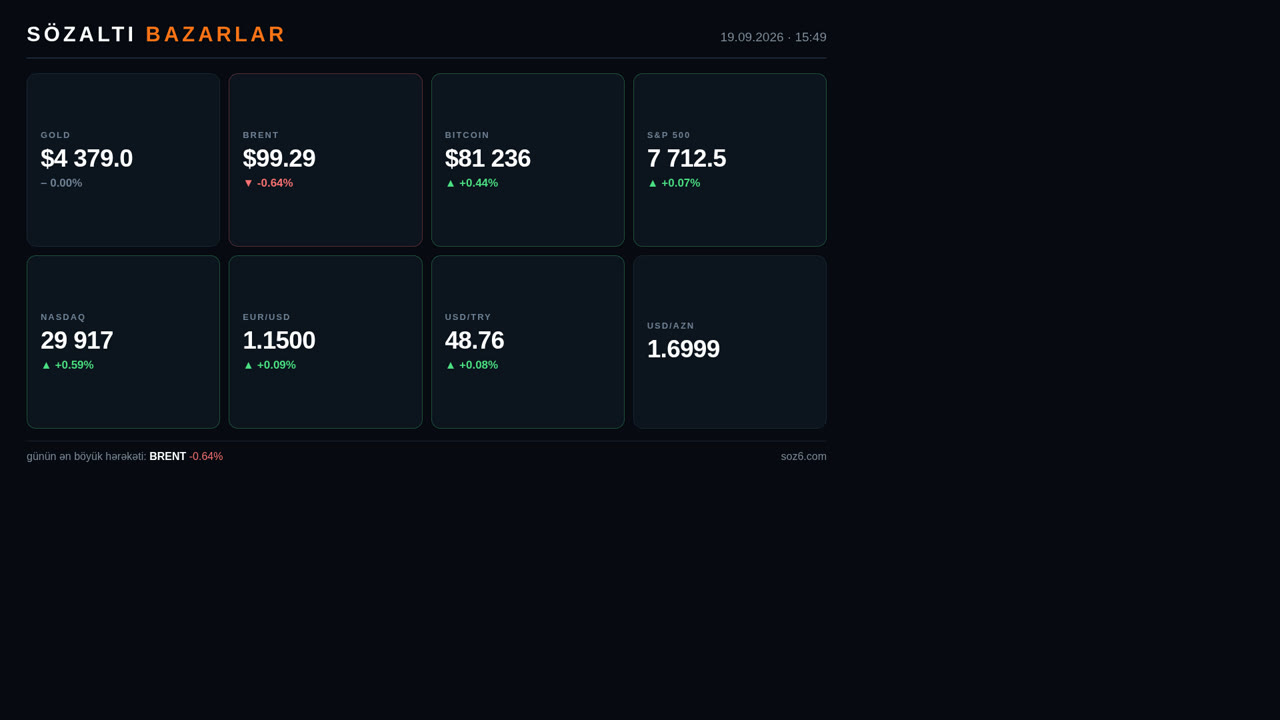Select the USD/AZN currency card
Image resolution: width=1280 pixels, height=720 pixels.
pos(730,342)
